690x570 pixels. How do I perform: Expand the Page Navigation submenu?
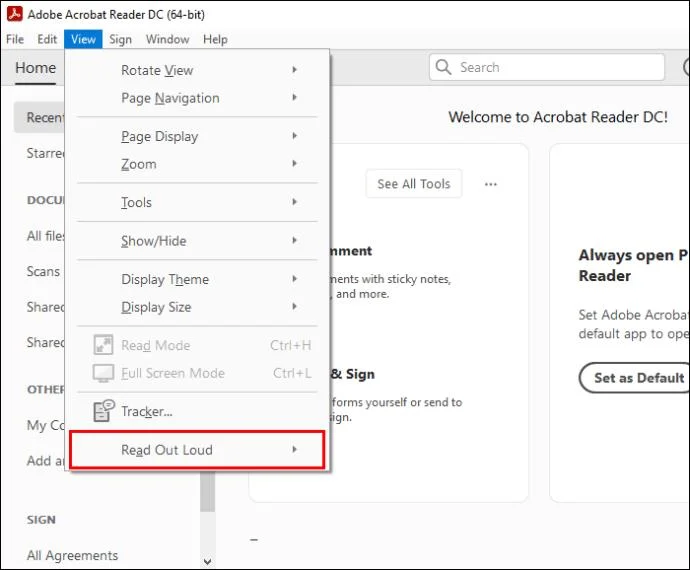click(197, 98)
